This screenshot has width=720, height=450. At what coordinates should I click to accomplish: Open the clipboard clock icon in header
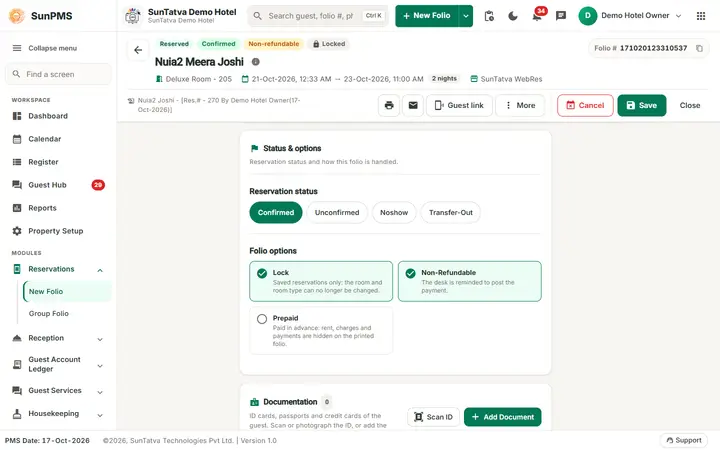point(489,16)
